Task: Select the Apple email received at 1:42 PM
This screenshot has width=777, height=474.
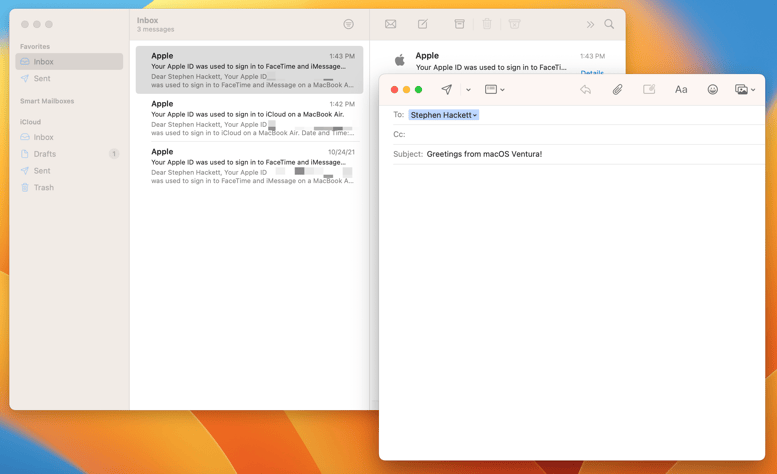Action: (249, 118)
